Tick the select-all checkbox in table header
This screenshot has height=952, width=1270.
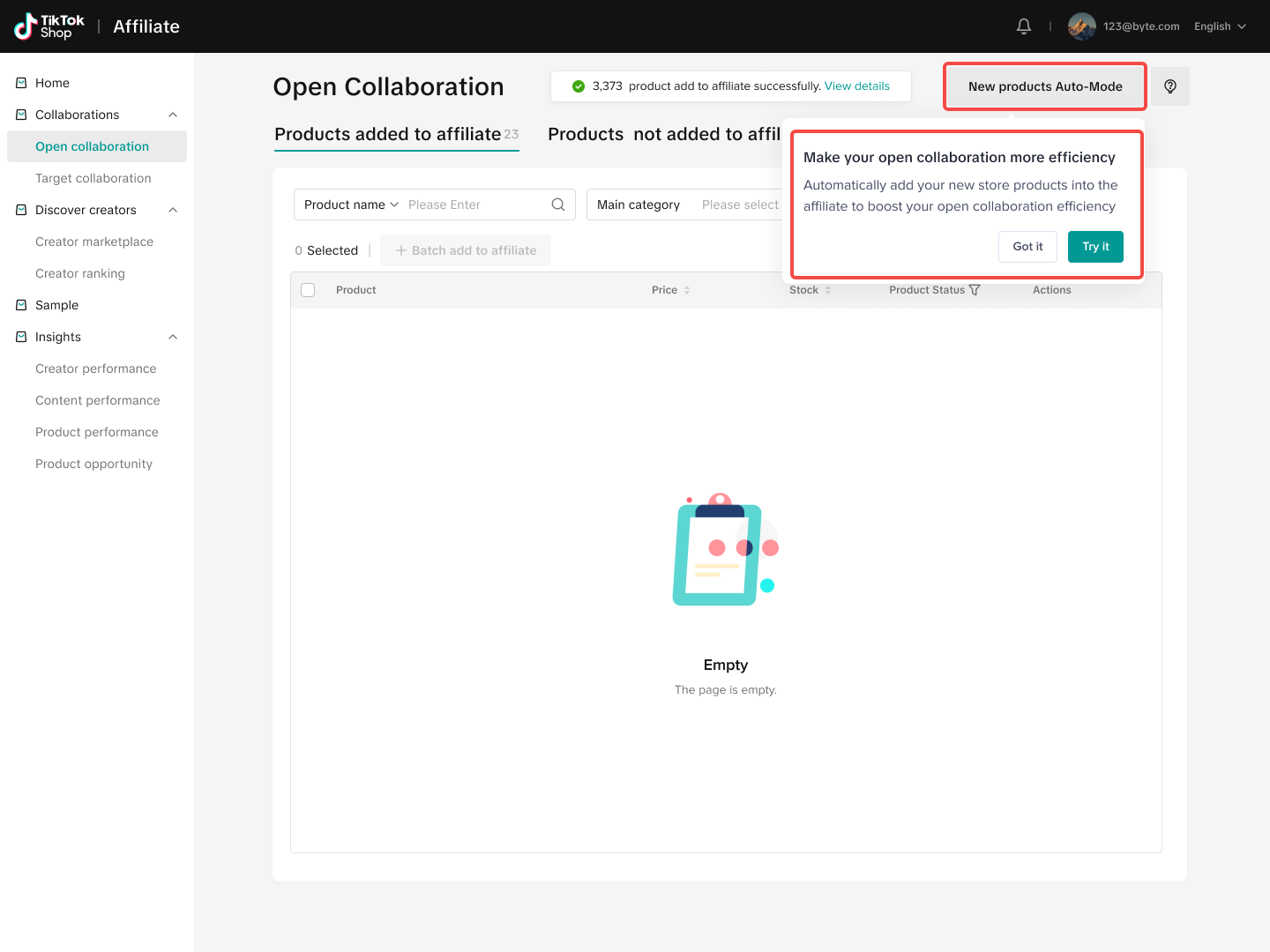308,290
